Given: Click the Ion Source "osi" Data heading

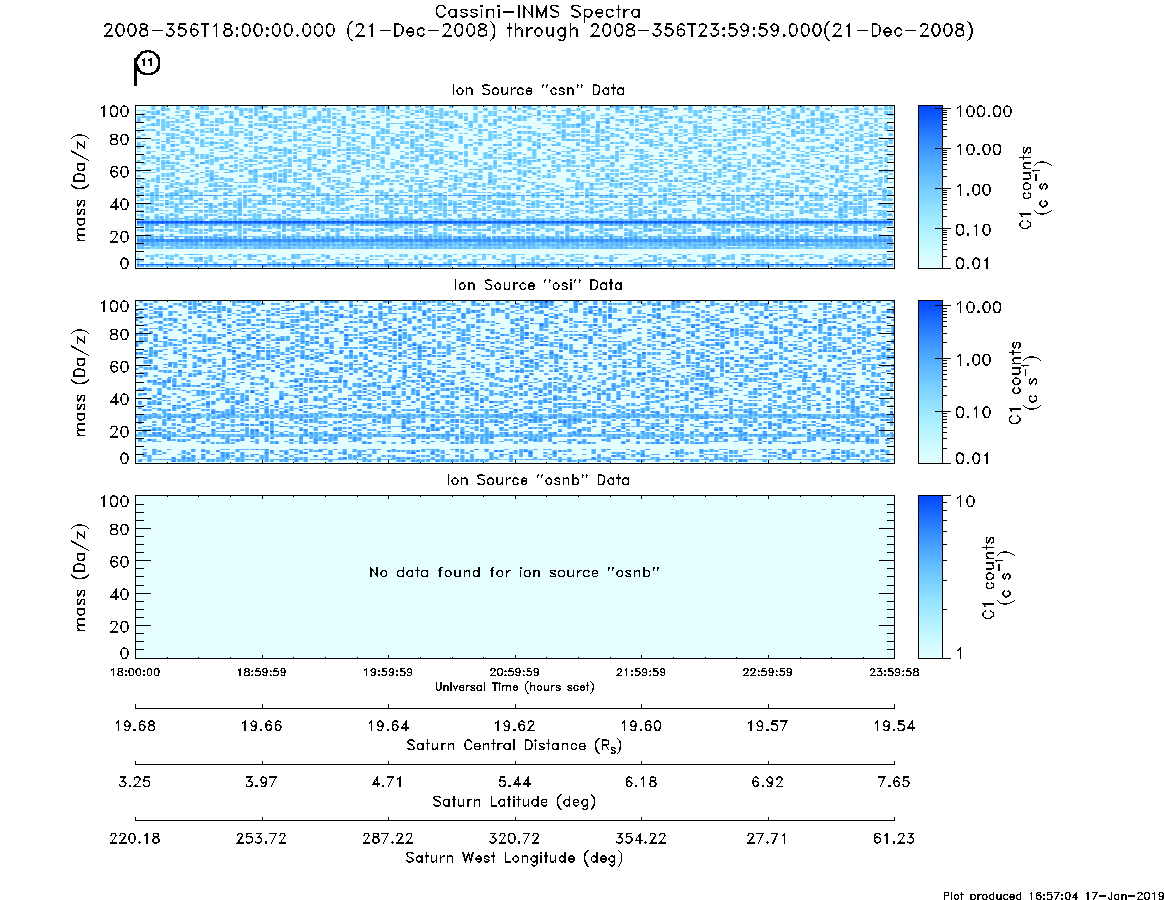Looking at the screenshot, I should pos(538,285).
